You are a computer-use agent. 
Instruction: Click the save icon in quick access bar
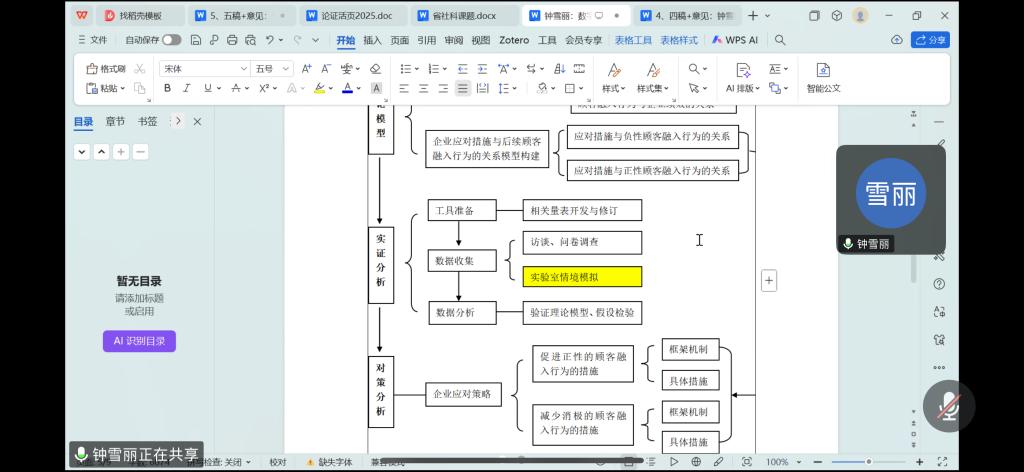[196, 40]
